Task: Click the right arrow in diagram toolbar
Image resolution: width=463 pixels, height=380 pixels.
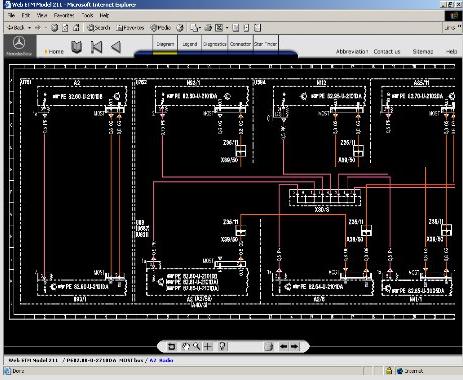Action: [x=294, y=347]
